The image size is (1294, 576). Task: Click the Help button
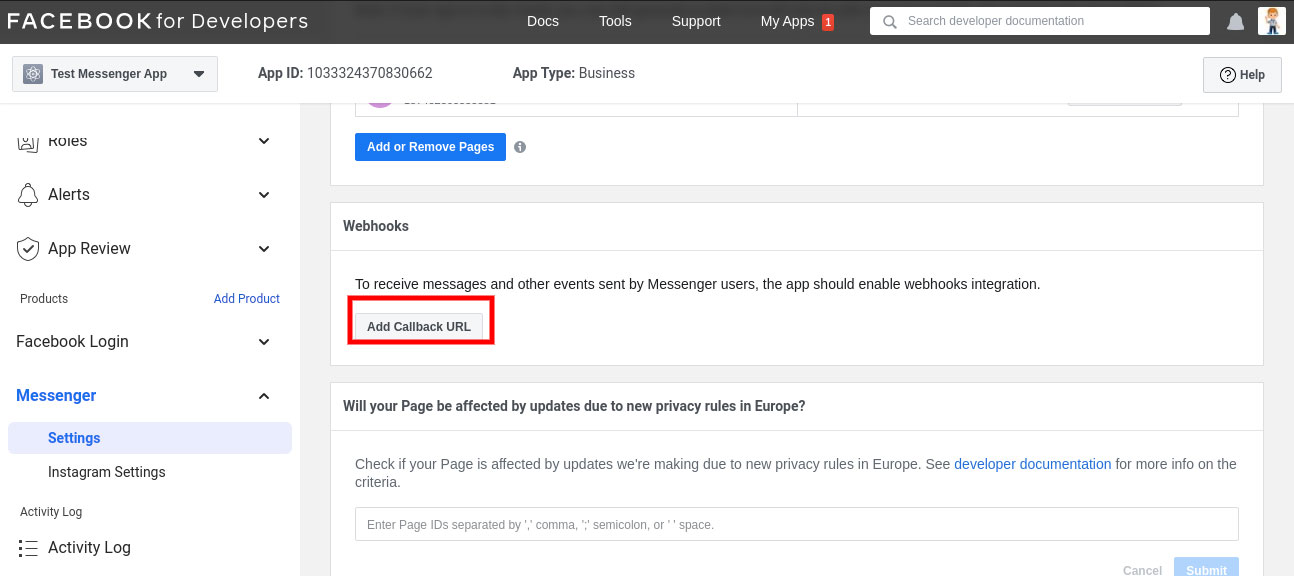pyautogui.click(x=1242, y=75)
